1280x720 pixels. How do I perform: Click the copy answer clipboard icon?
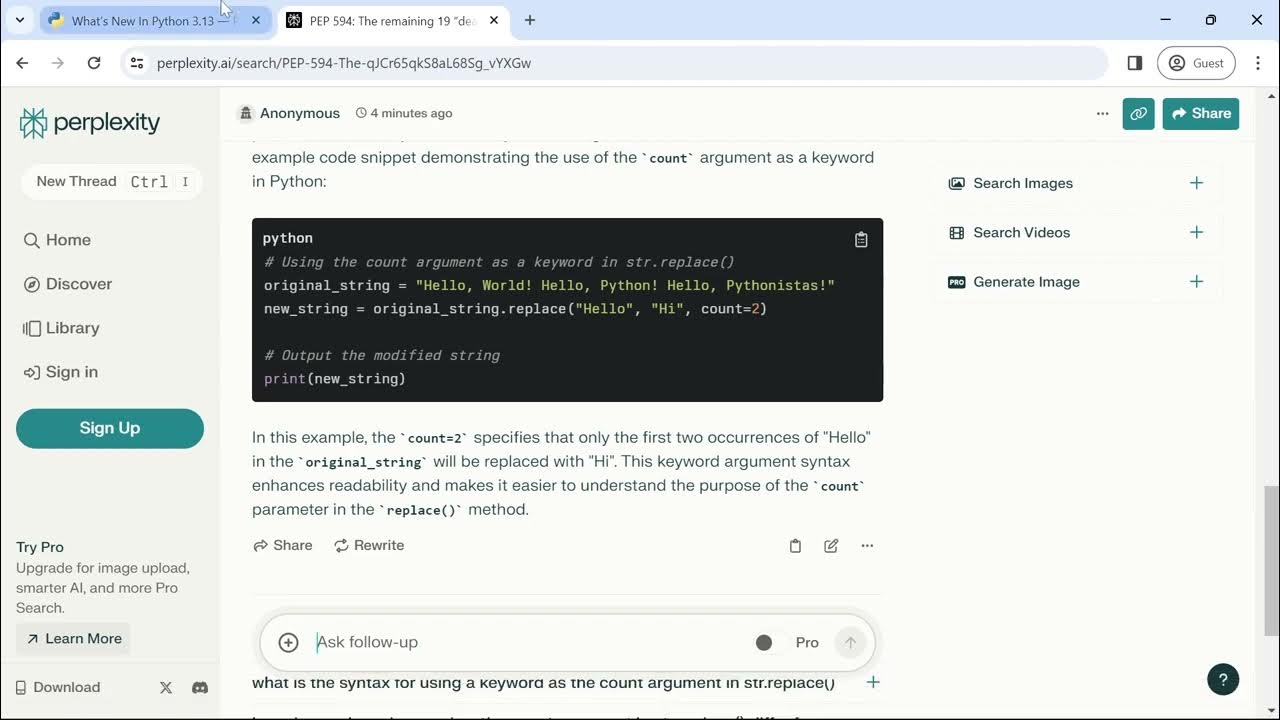(795, 546)
